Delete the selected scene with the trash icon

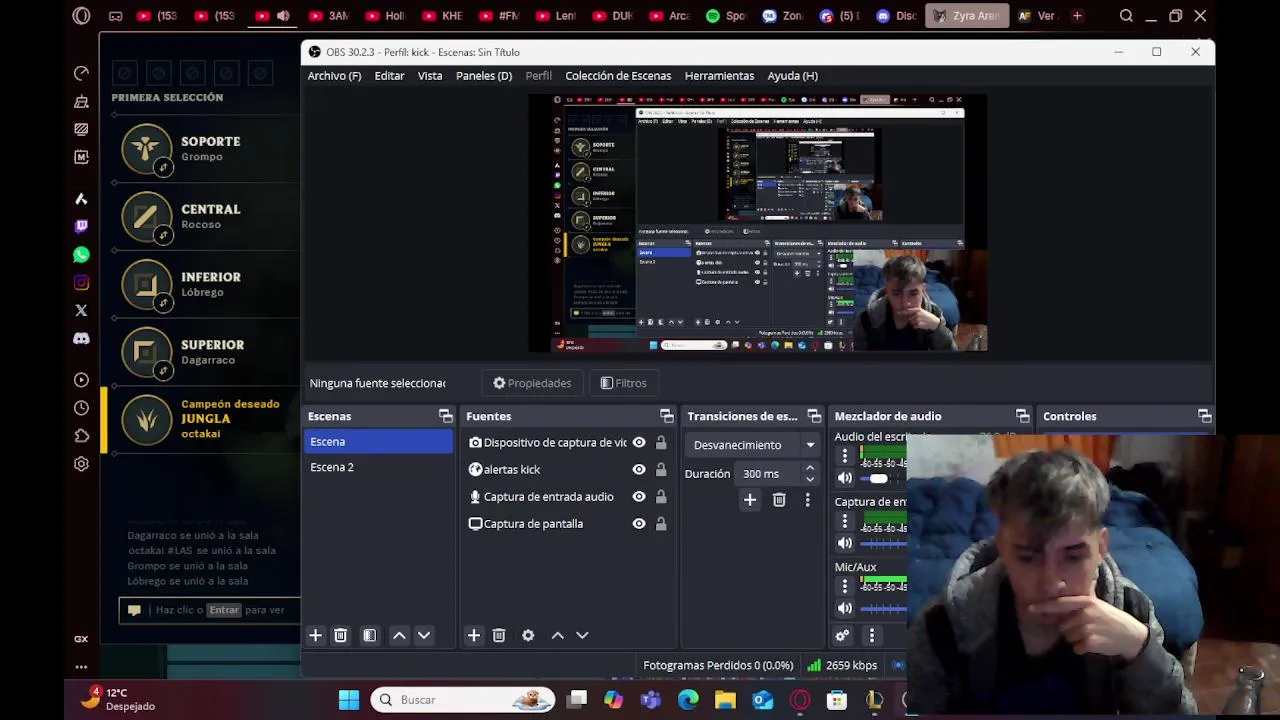pos(340,635)
